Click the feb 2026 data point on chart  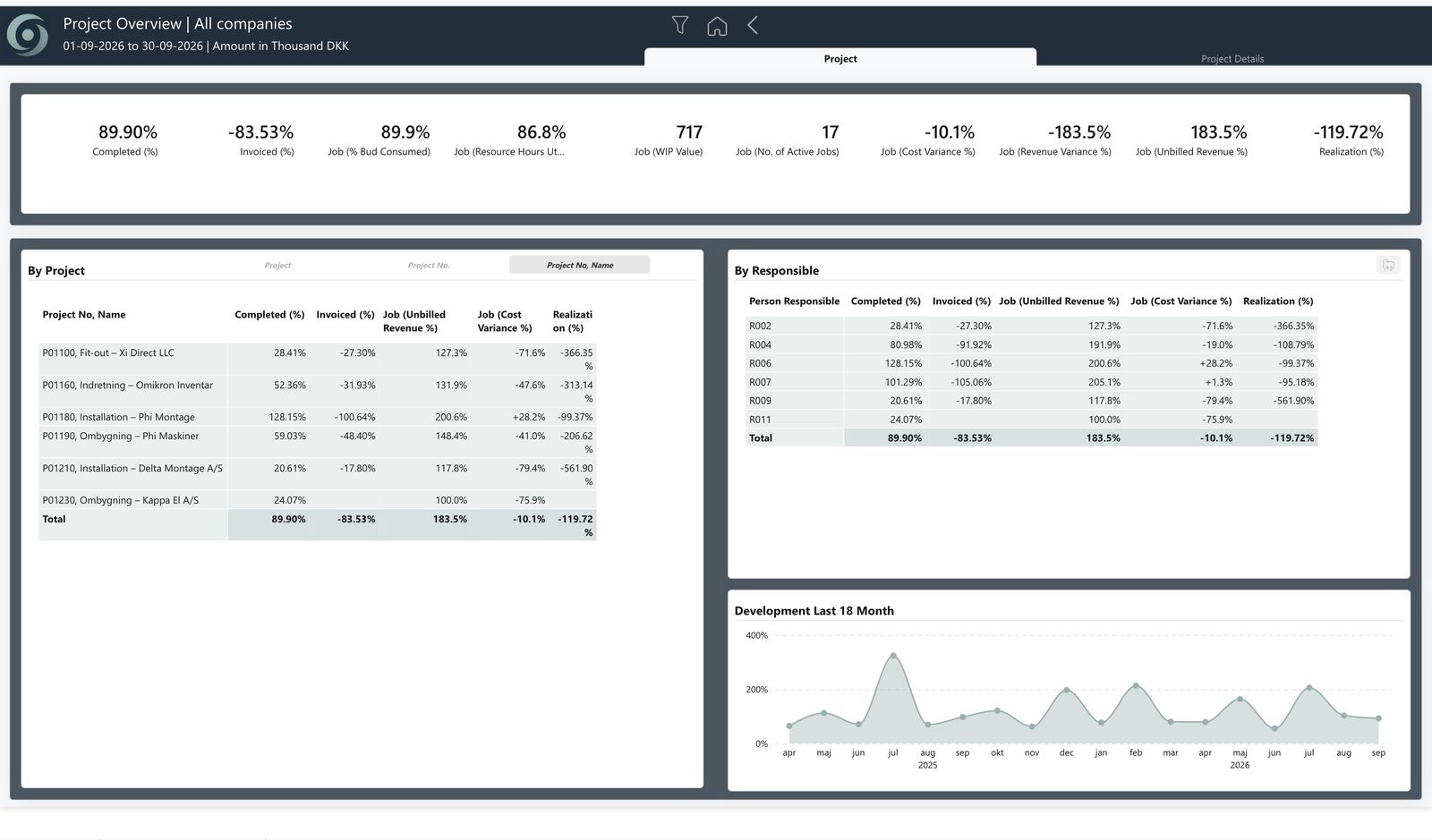point(1136,685)
